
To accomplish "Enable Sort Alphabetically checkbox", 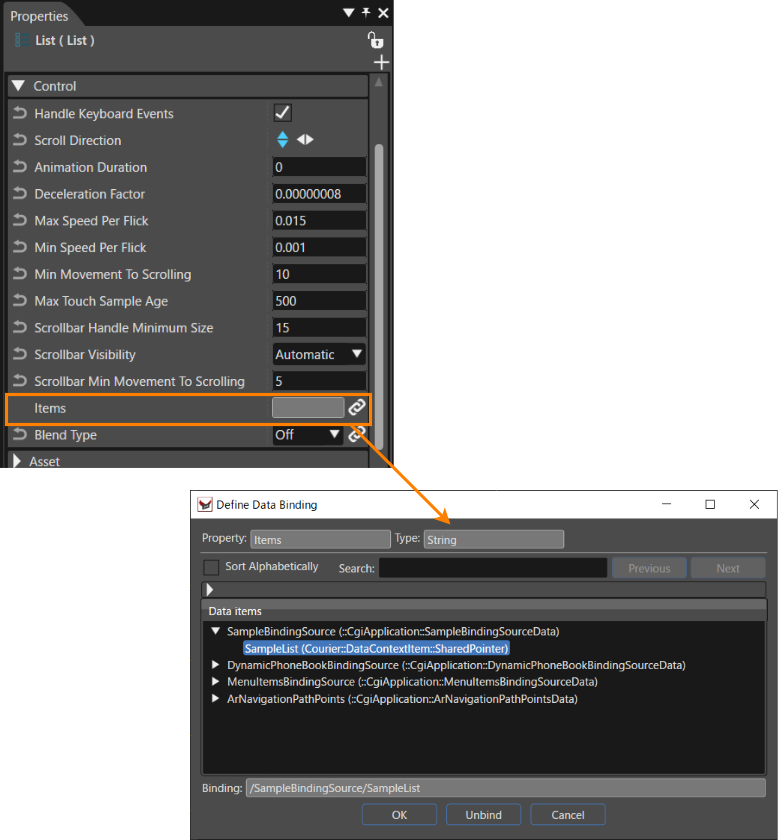I will tap(211, 567).
